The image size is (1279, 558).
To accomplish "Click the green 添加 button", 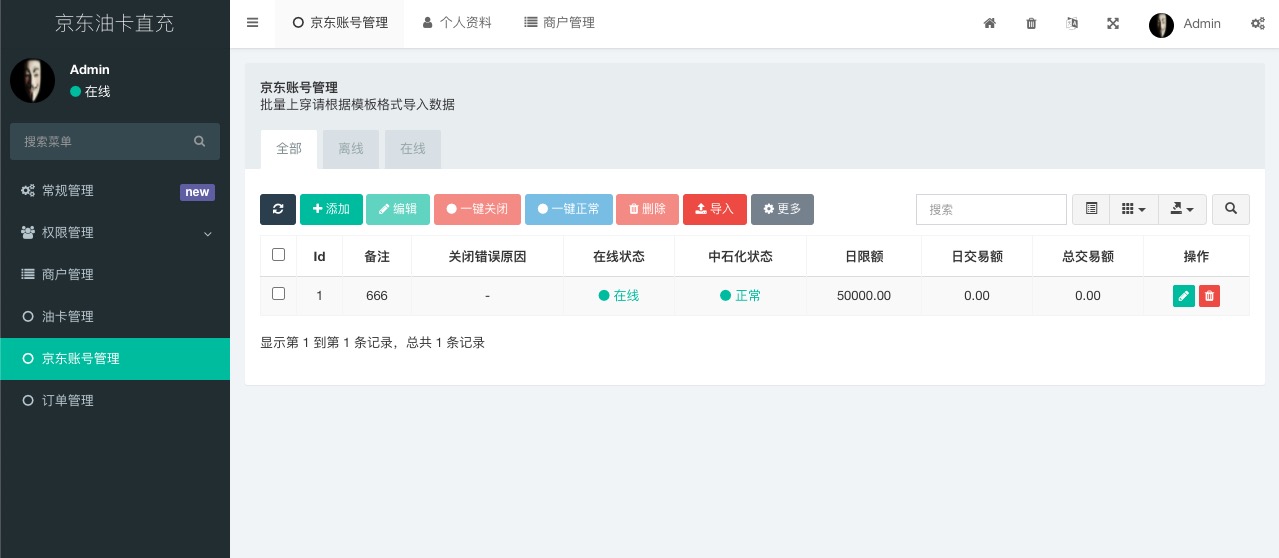I will 331,209.
